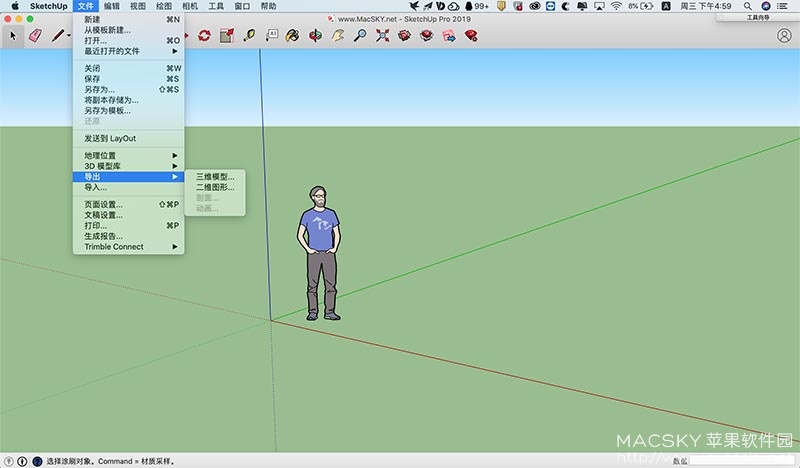The image size is (800, 468).
Task: Select the Pan hand tool
Action: coord(338,35)
